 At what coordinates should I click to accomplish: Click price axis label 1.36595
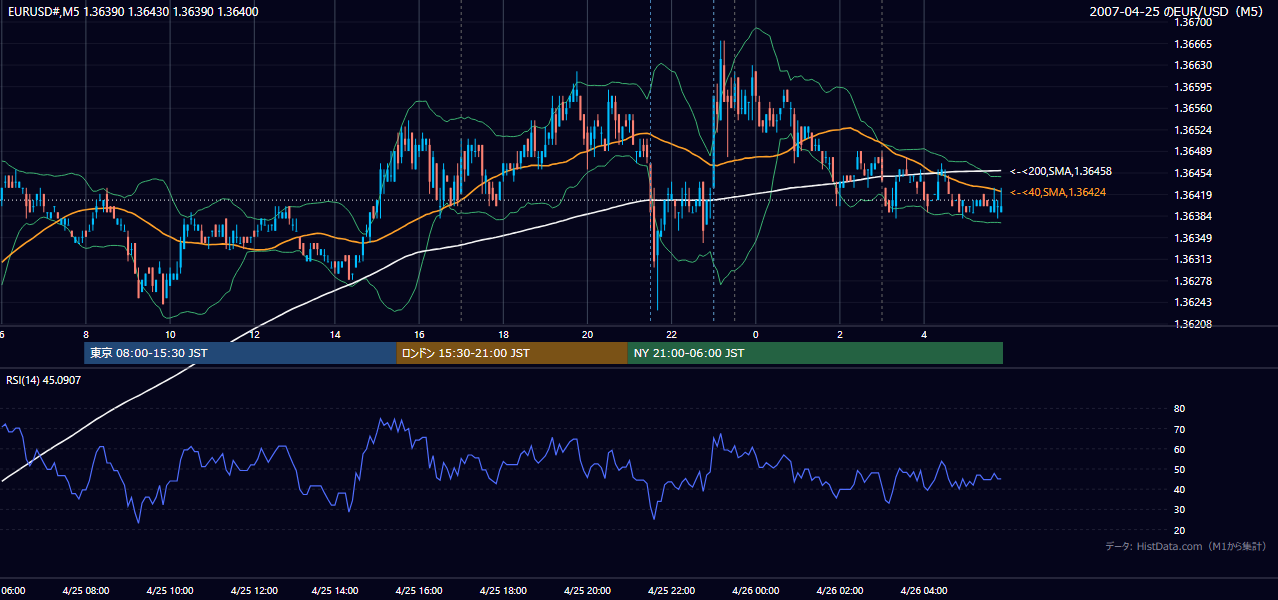coord(1193,87)
